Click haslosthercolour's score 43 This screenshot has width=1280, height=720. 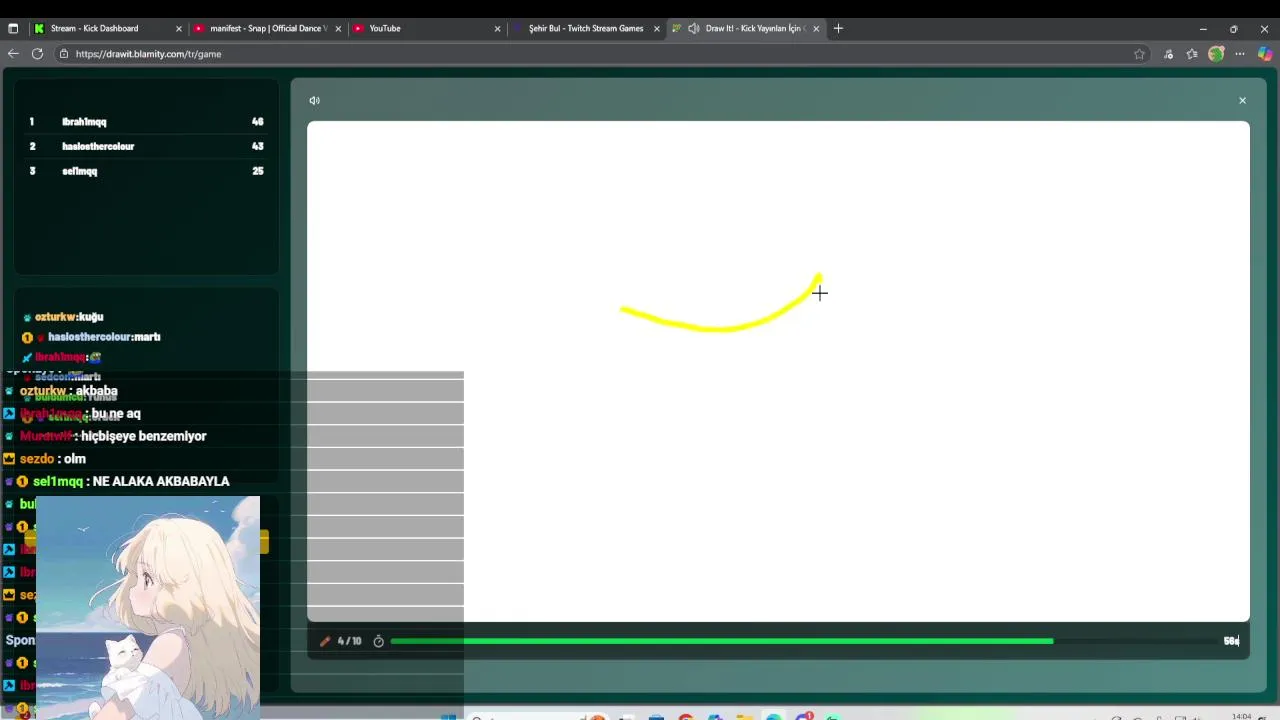258,146
